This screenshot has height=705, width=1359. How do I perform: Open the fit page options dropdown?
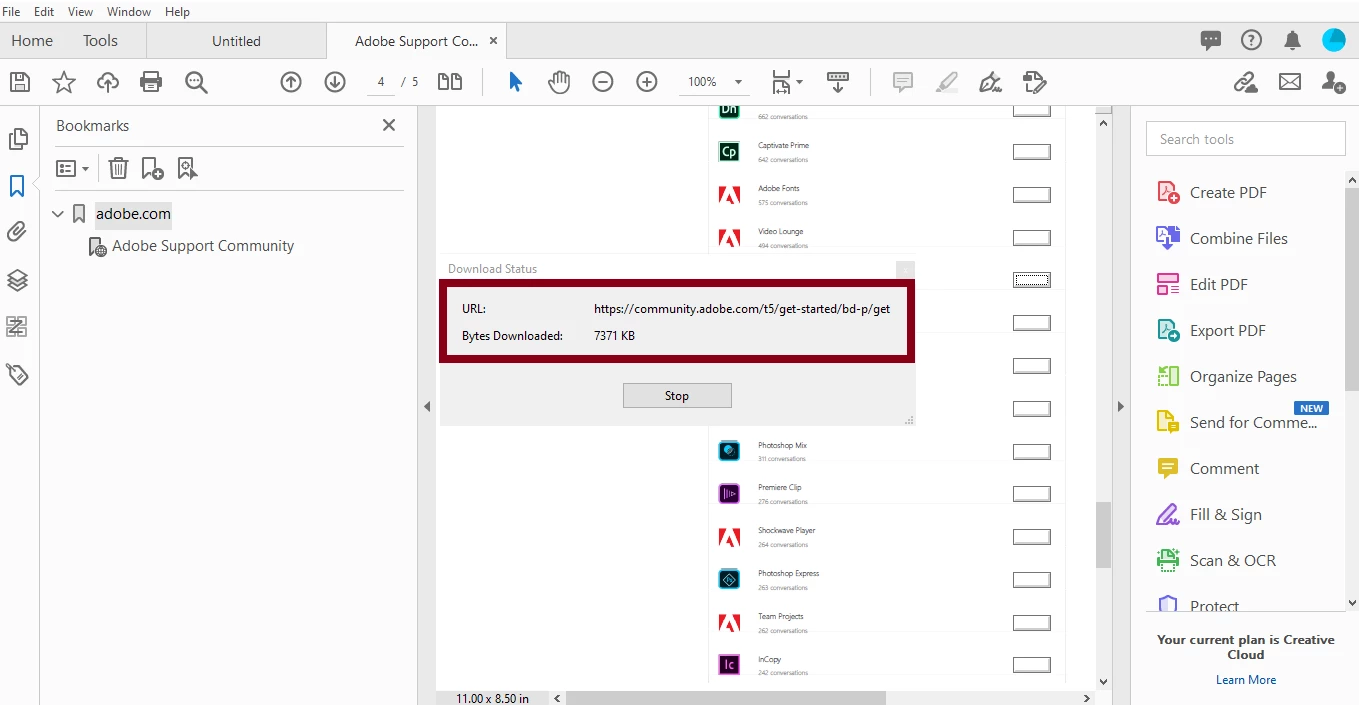pyautogui.click(x=787, y=82)
